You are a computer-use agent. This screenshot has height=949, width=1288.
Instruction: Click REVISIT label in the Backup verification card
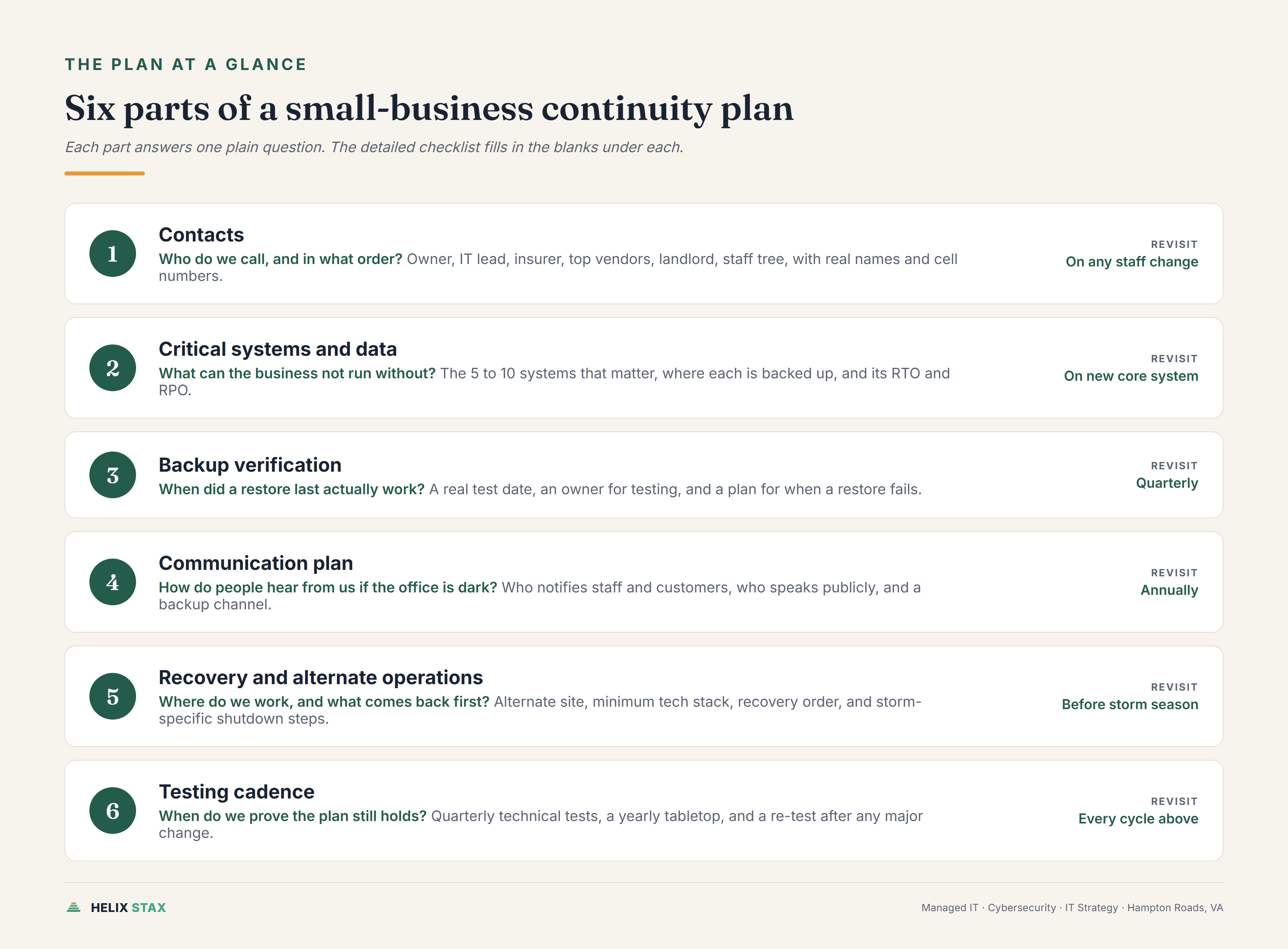tap(1174, 466)
